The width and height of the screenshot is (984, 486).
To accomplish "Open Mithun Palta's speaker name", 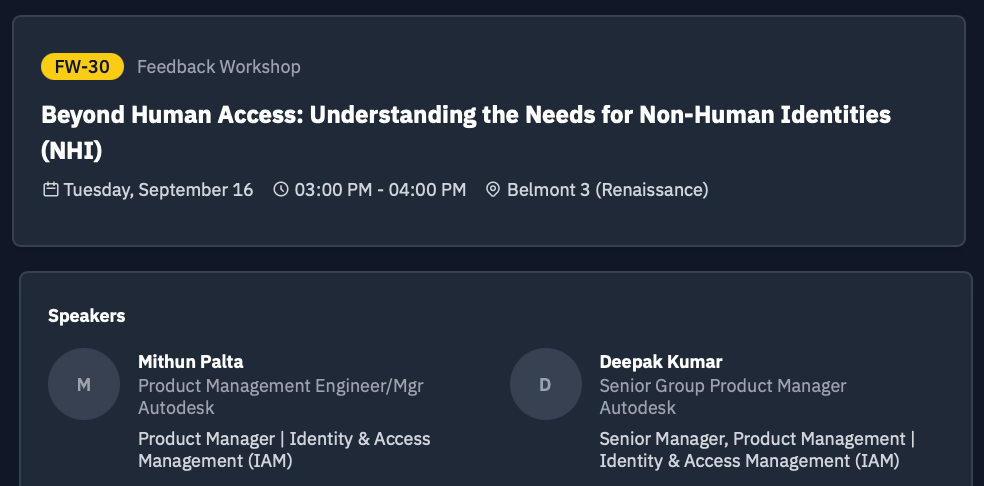I will point(190,362).
